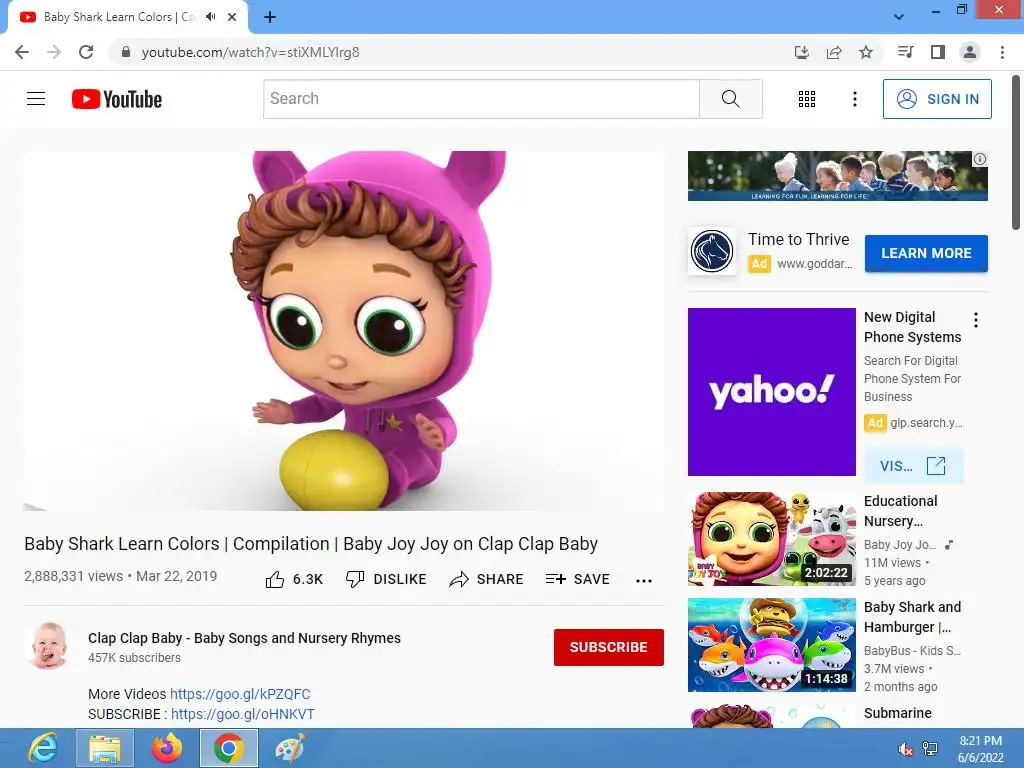This screenshot has height=768, width=1024.
Task: Click the video player area
Action: point(344,330)
